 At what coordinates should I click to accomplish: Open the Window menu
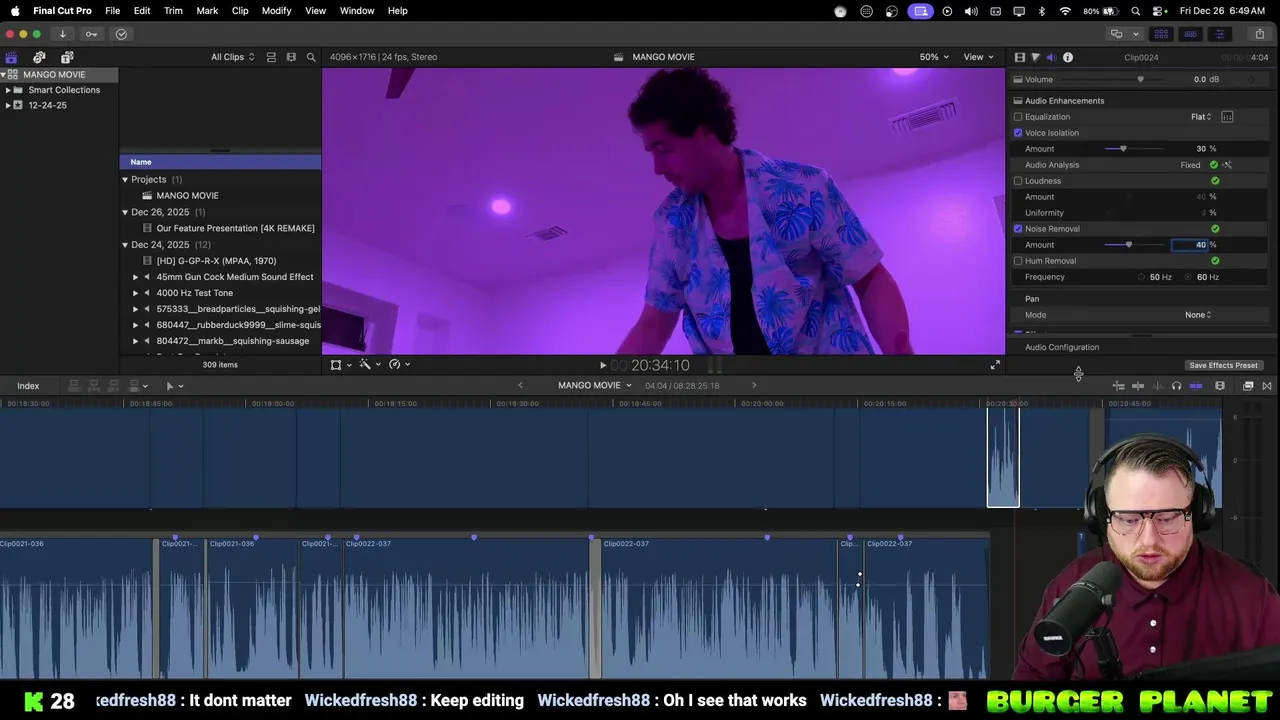point(357,11)
